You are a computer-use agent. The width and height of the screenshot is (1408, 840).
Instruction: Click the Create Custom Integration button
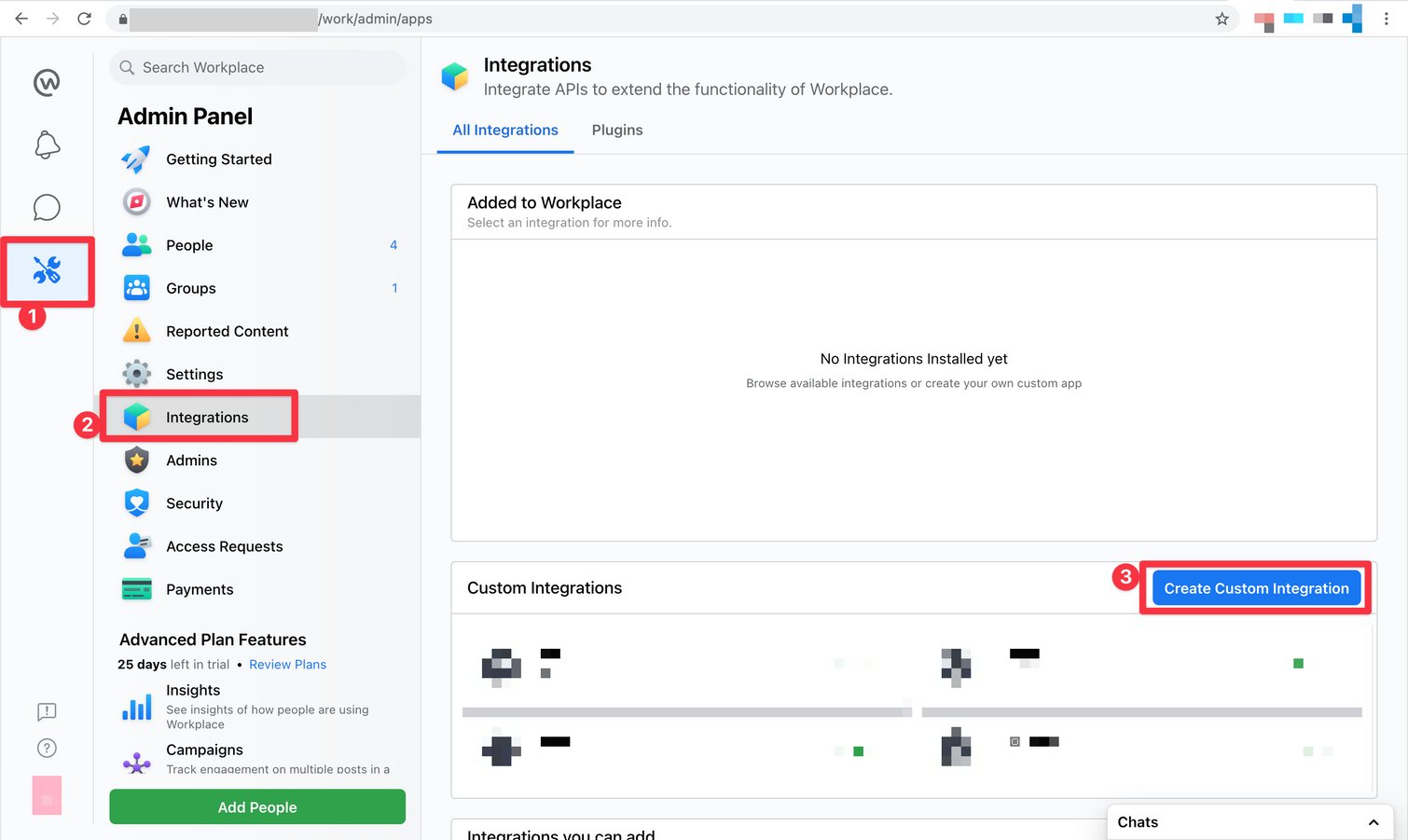(x=1256, y=588)
